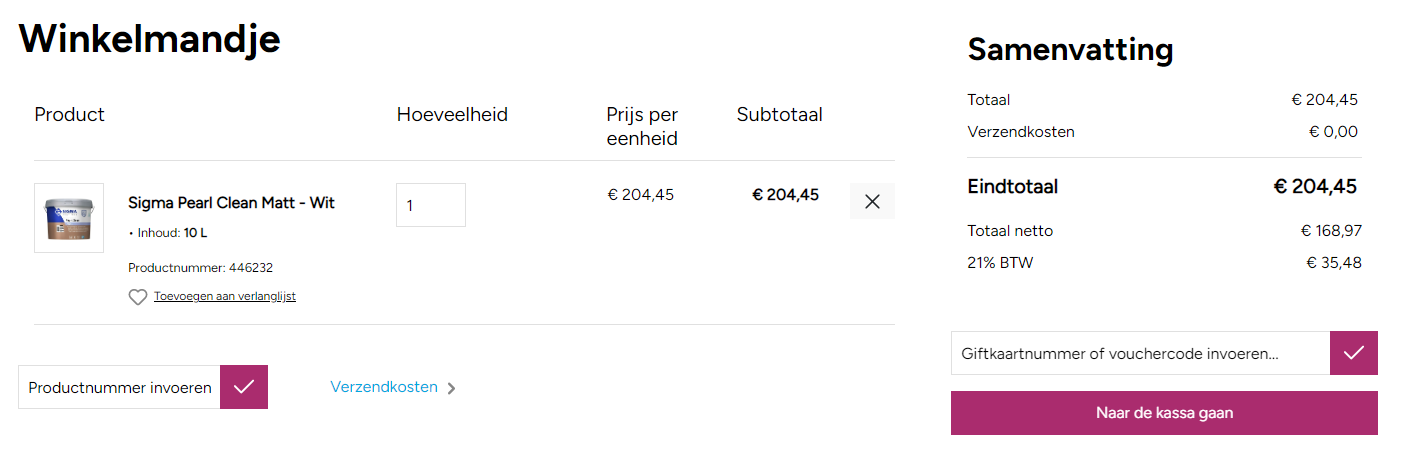1421x472 pixels.
Task: Open the Verzendkosten link
Action: pos(384,387)
